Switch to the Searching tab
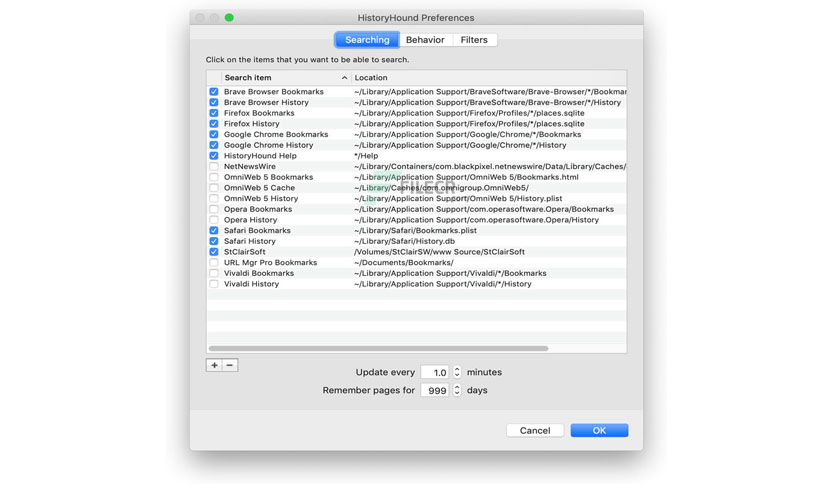Viewport: 836px width, 484px height. tap(367, 40)
